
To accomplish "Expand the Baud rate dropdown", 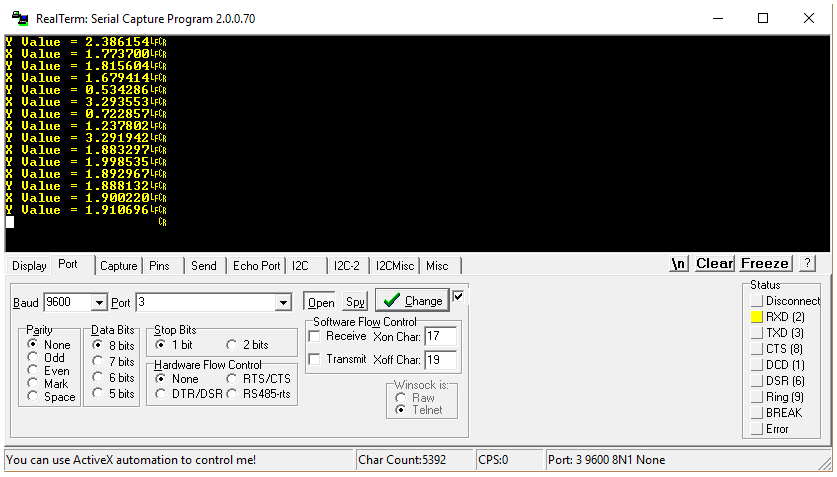I will point(99,302).
